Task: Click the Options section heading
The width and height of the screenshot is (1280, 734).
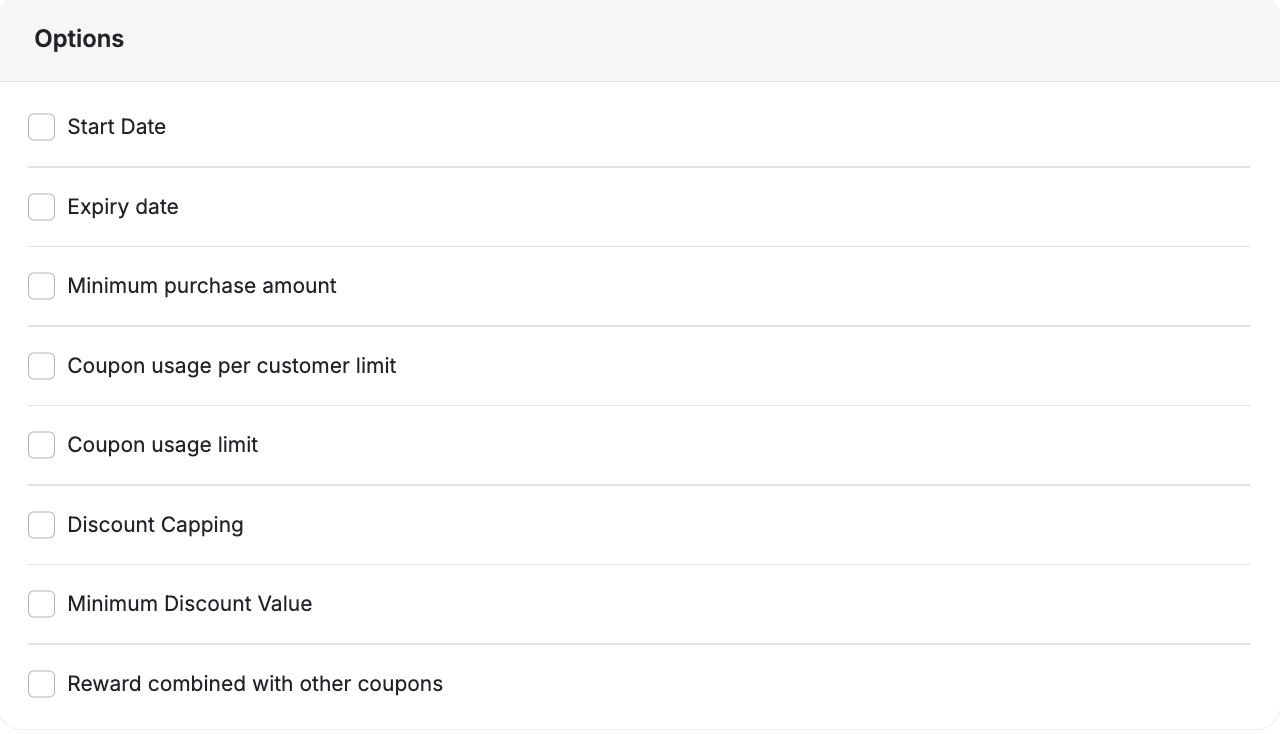Action: tap(79, 39)
